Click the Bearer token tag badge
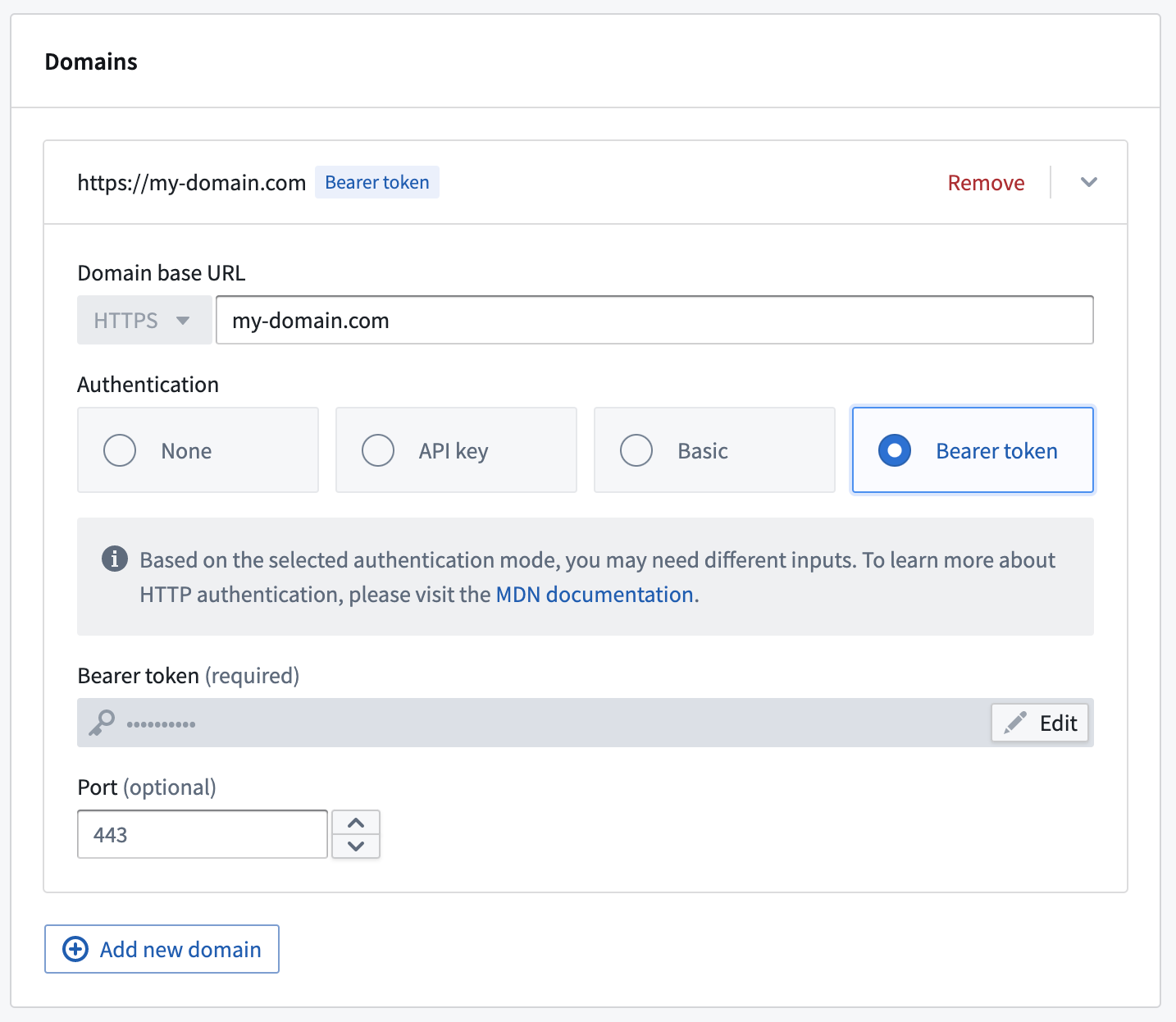Viewport: 1176px width, 1022px height. tap(377, 182)
